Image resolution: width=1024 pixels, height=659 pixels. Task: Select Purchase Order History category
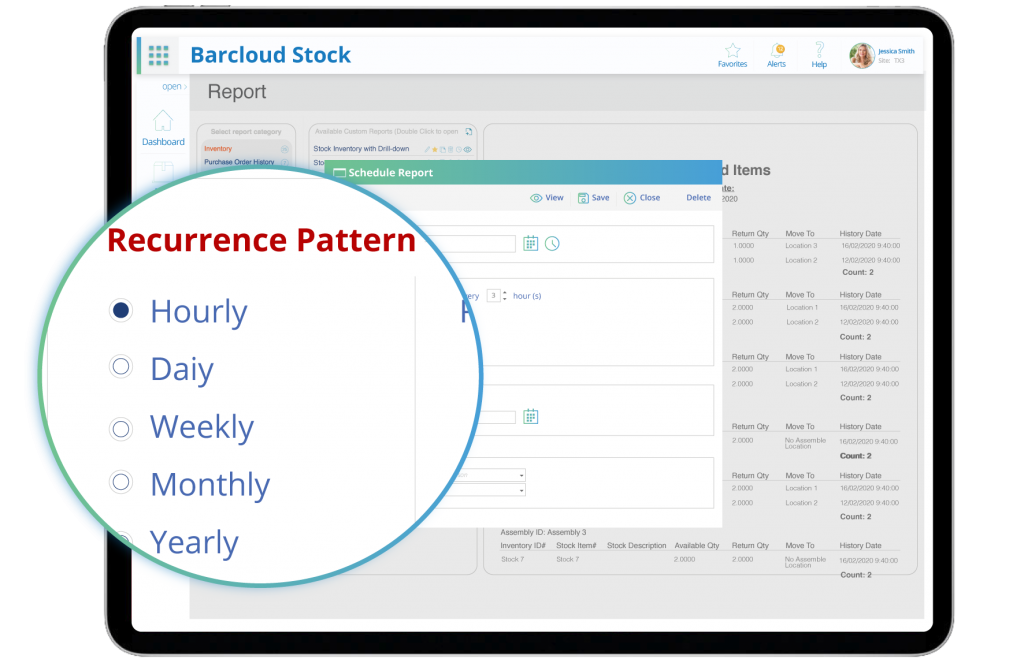(239, 162)
